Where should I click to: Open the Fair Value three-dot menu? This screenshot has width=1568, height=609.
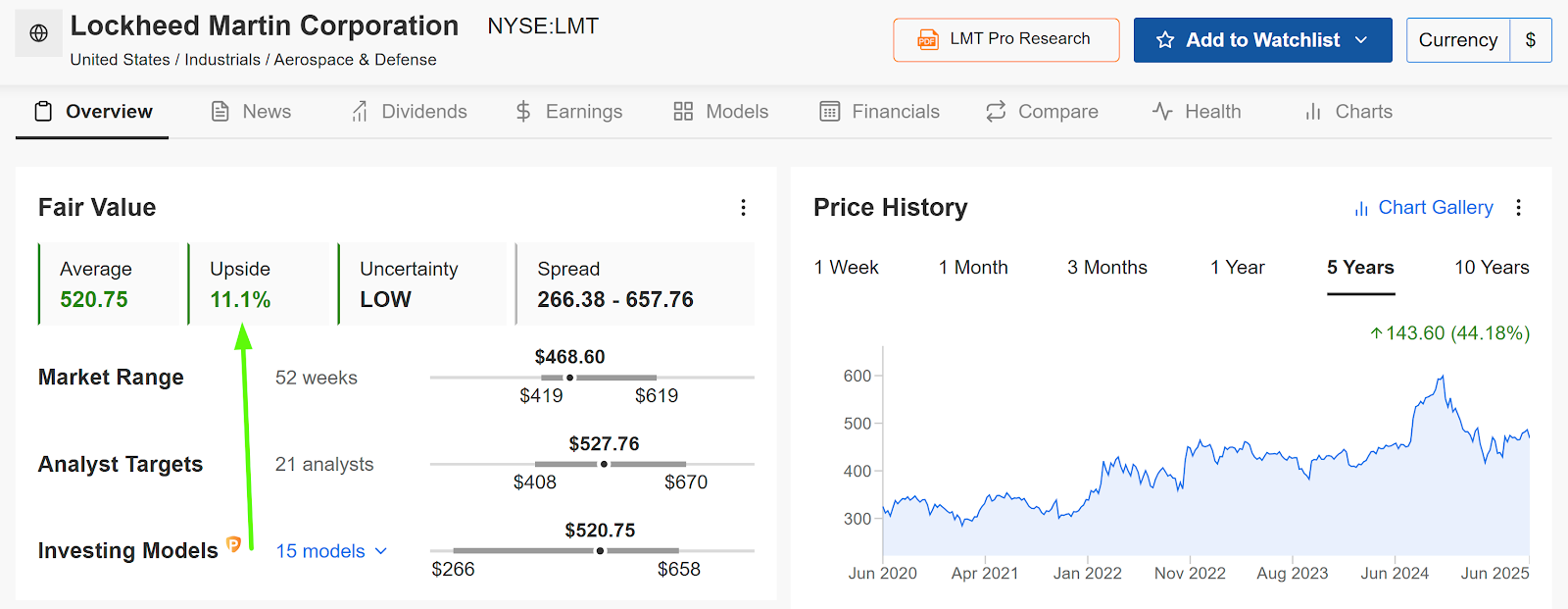743,207
